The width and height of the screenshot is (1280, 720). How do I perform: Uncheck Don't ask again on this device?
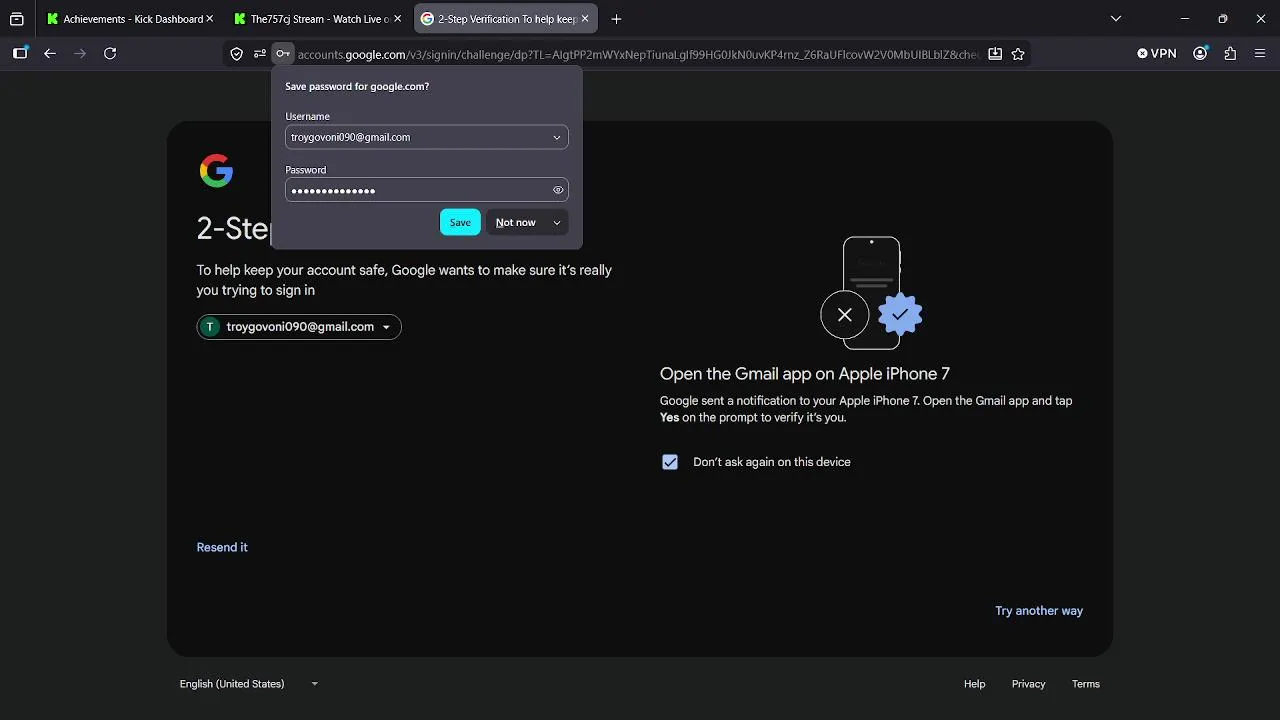tap(670, 462)
